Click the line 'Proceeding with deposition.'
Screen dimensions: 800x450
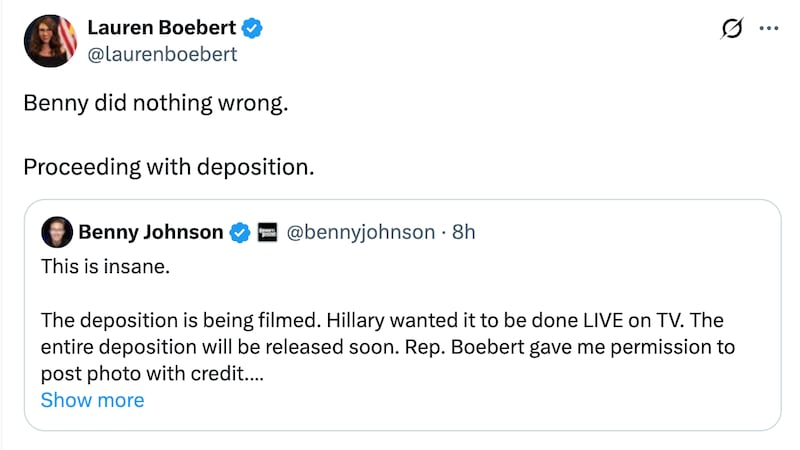tap(168, 166)
